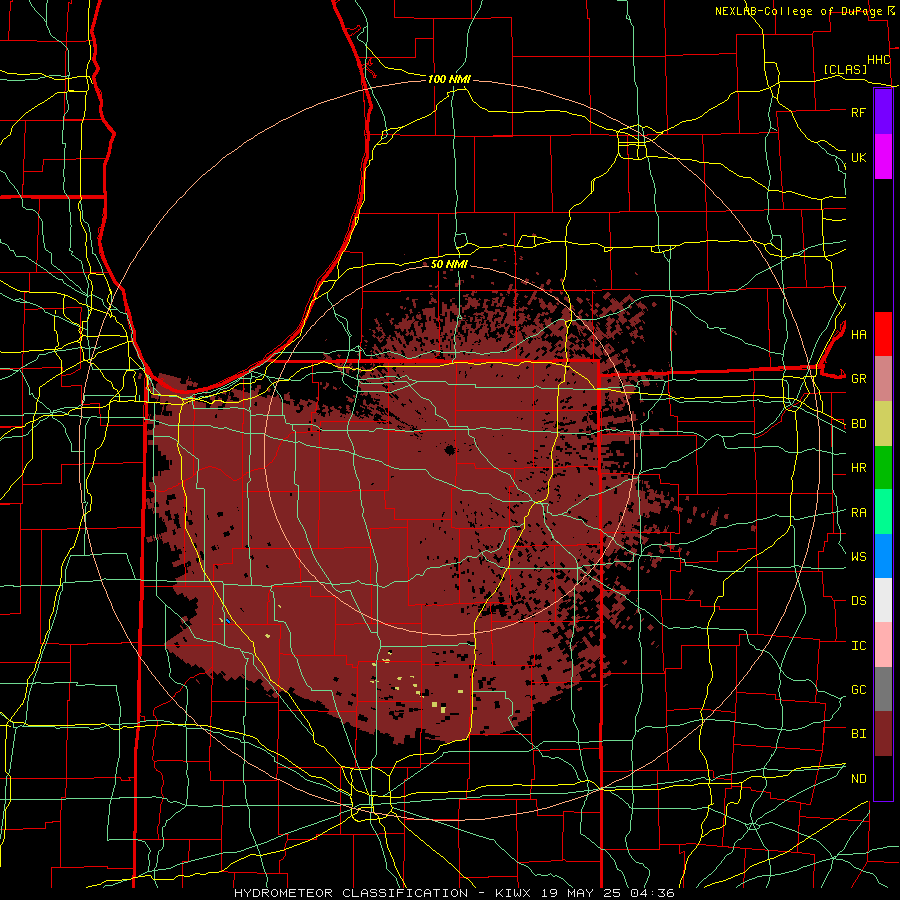
Task: Click the UK magenta legend swatch
Action: (883, 157)
